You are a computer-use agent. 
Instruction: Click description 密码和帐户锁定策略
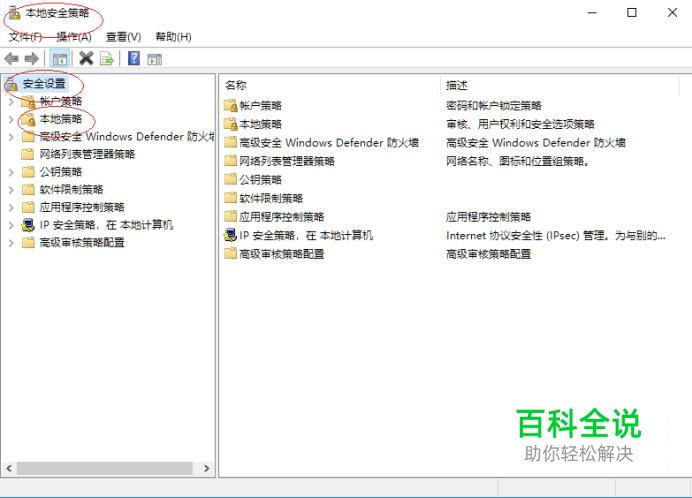coord(494,106)
